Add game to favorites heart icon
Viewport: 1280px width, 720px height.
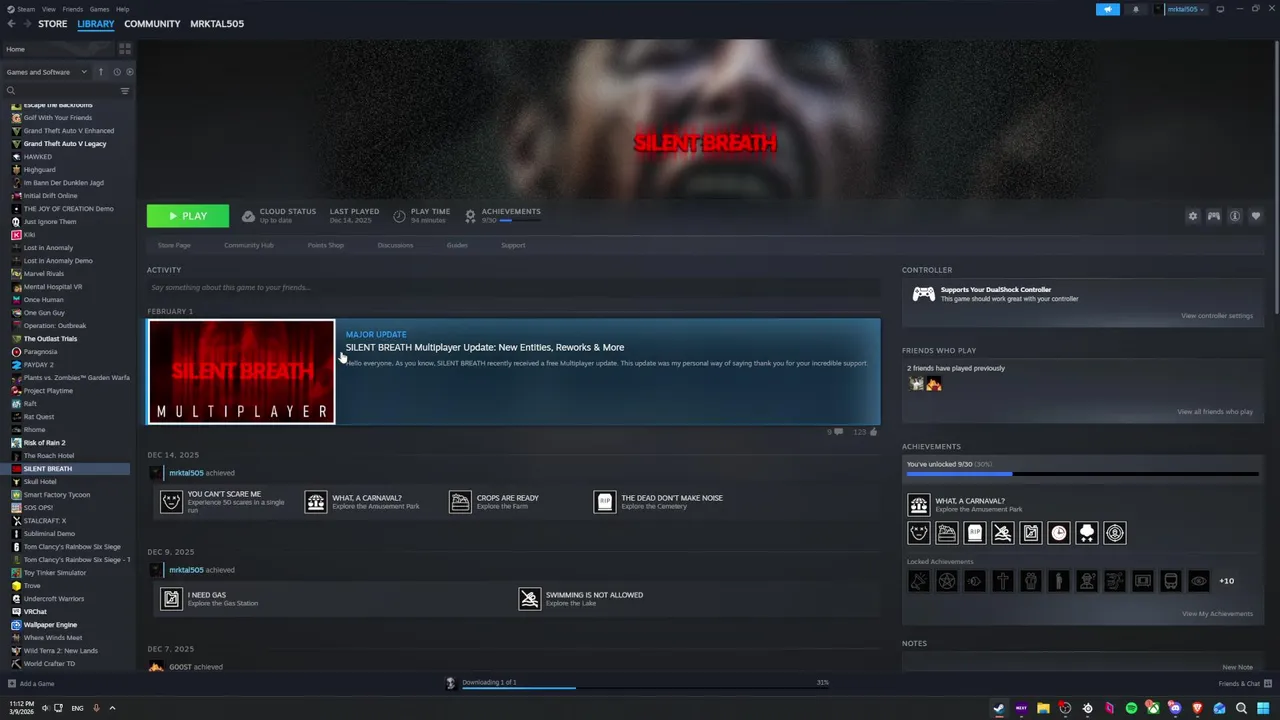(x=1256, y=216)
